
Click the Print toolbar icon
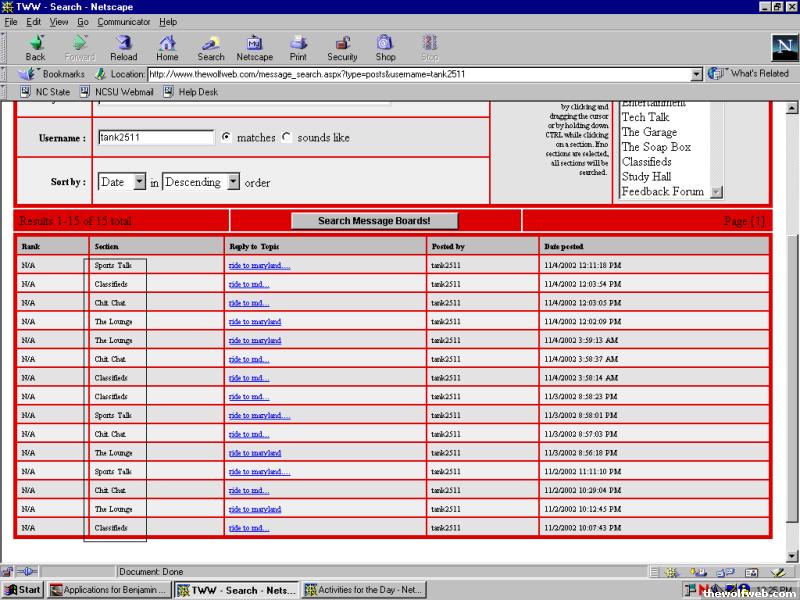point(298,44)
